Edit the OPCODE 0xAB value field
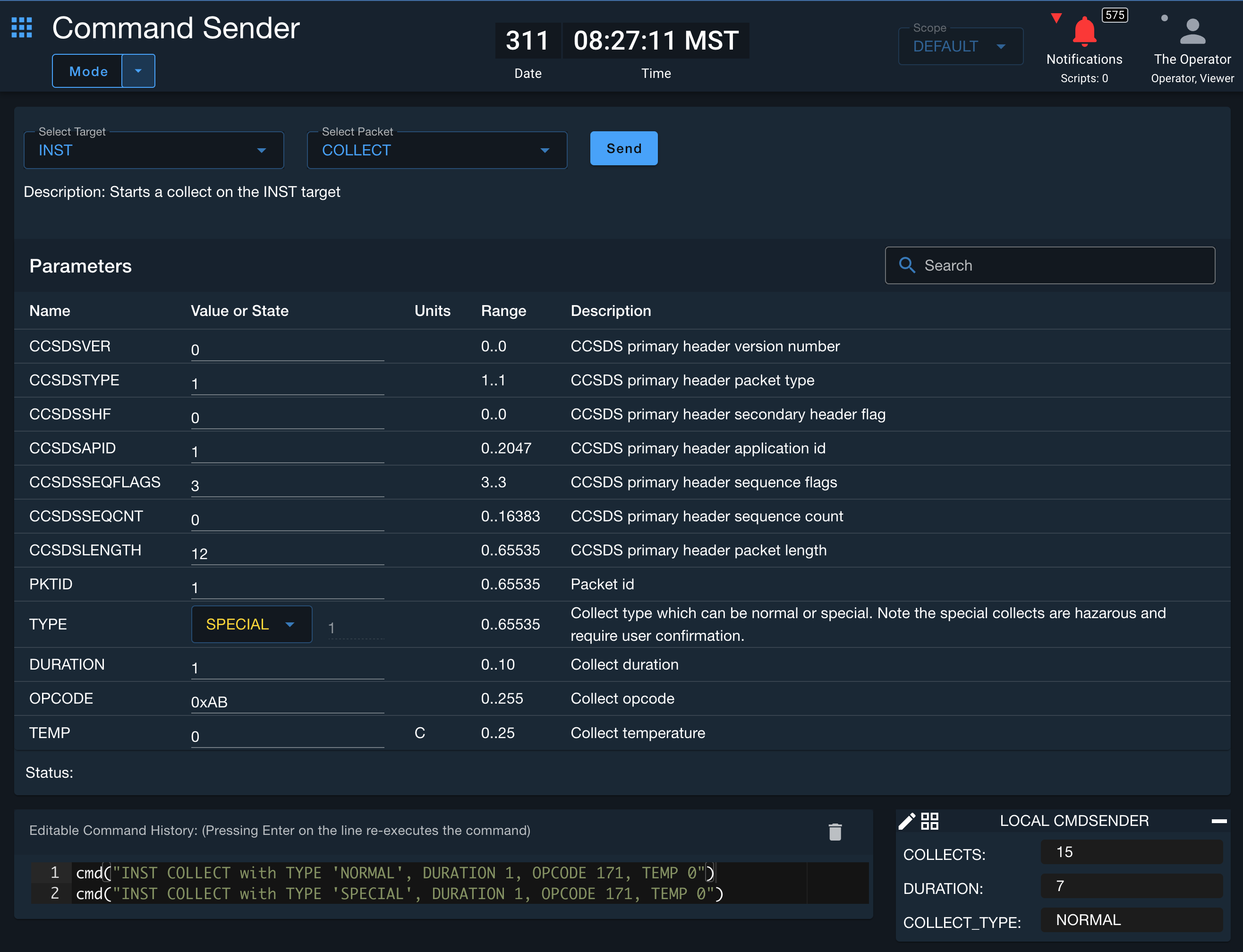 tap(287, 702)
